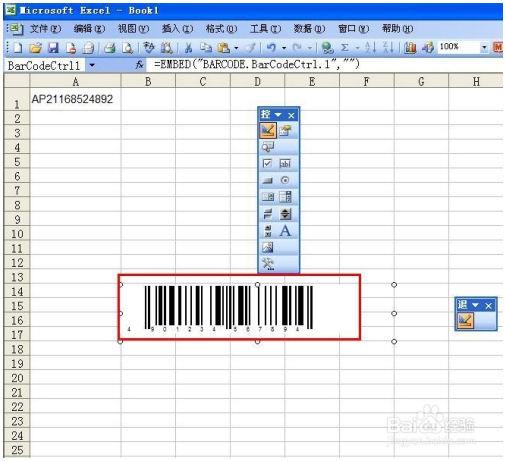This screenshot has height=461, width=506.
Task: Select column G header
Action: pos(421,81)
